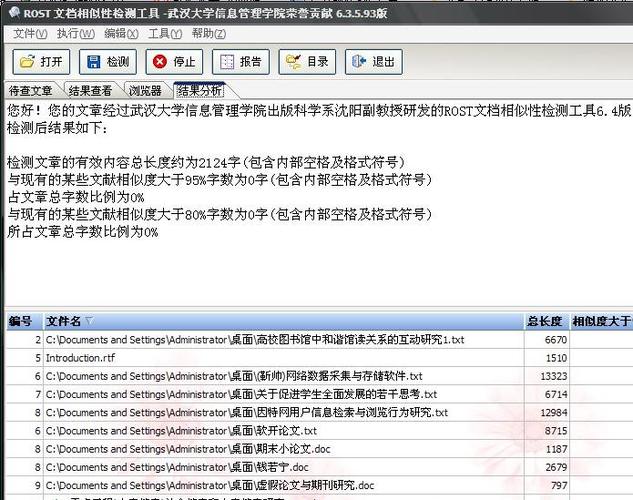The height and width of the screenshot is (500, 633).
Task: Open the 文件(V) menu
Action: click(30, 33)
